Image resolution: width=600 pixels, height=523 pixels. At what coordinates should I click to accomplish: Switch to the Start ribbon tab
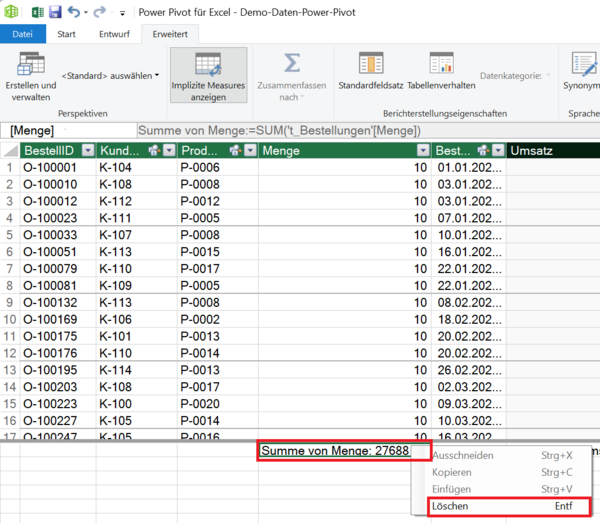[67, 35]
